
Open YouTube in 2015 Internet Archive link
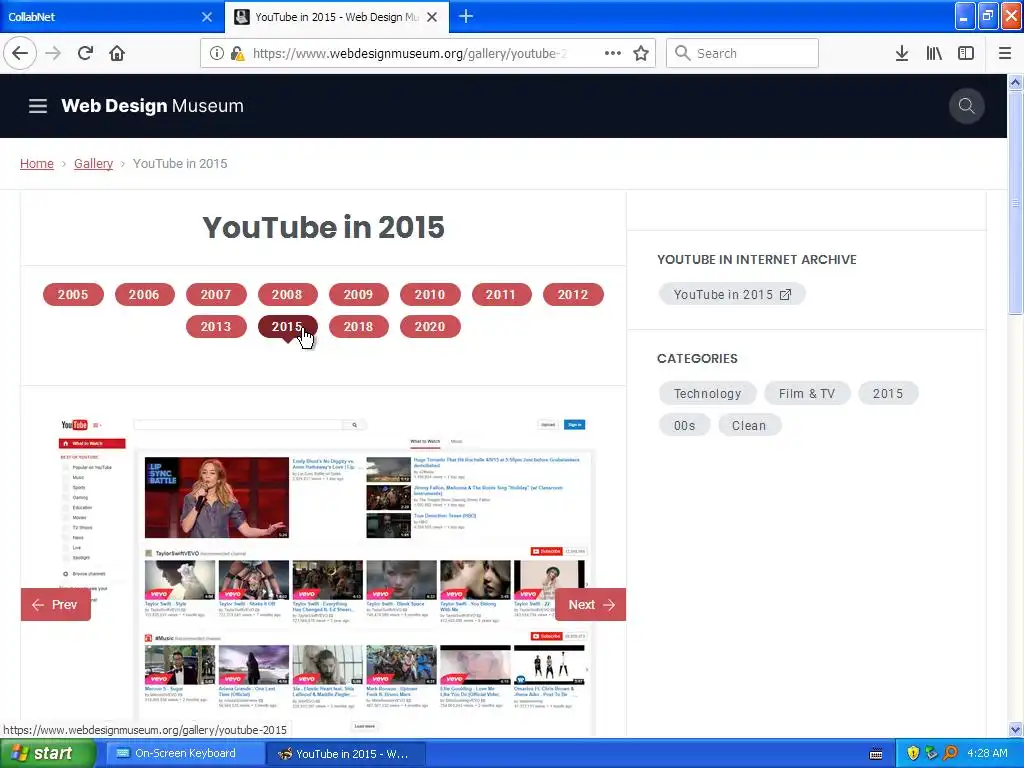point(732,295)
